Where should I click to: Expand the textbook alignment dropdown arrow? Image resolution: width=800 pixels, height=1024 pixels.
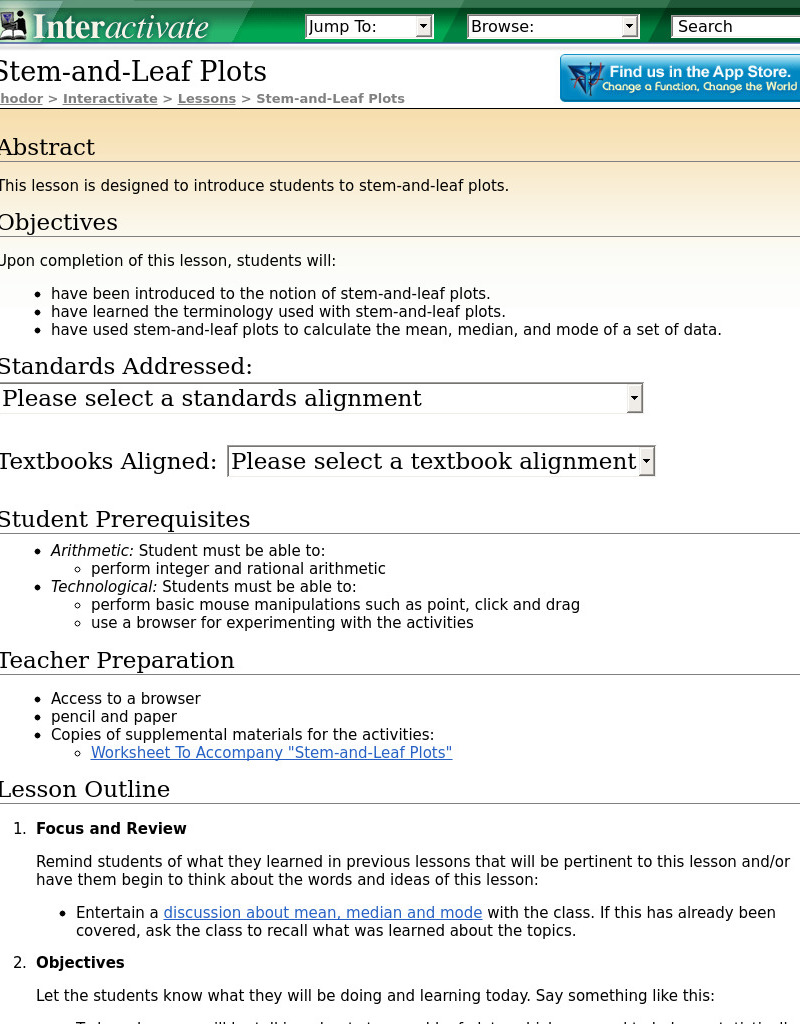(x=647, y=461)
